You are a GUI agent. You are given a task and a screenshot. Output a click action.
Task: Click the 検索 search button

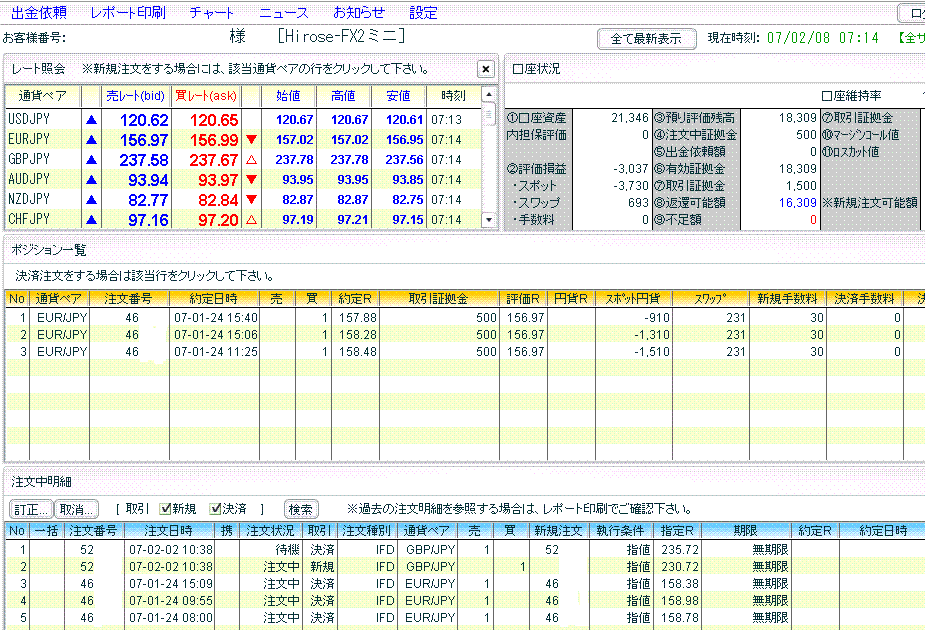point(301,509)
